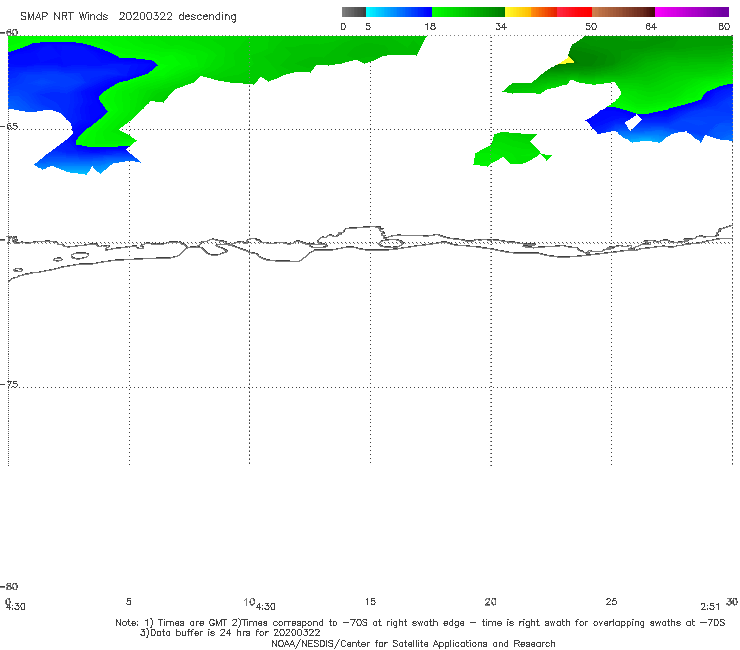Click the yellow-orange segment of the color bar
This screenshot has width=740, height=650.
pyautogui.click(x=530, y=12)
